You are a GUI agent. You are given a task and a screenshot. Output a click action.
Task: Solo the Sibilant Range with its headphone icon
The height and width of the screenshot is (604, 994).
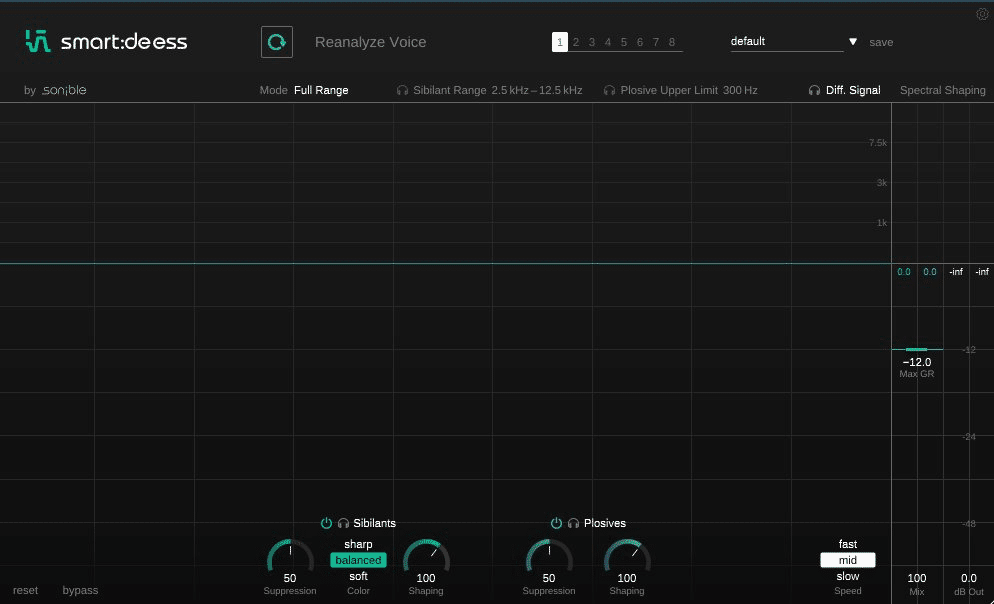[402, 89]
